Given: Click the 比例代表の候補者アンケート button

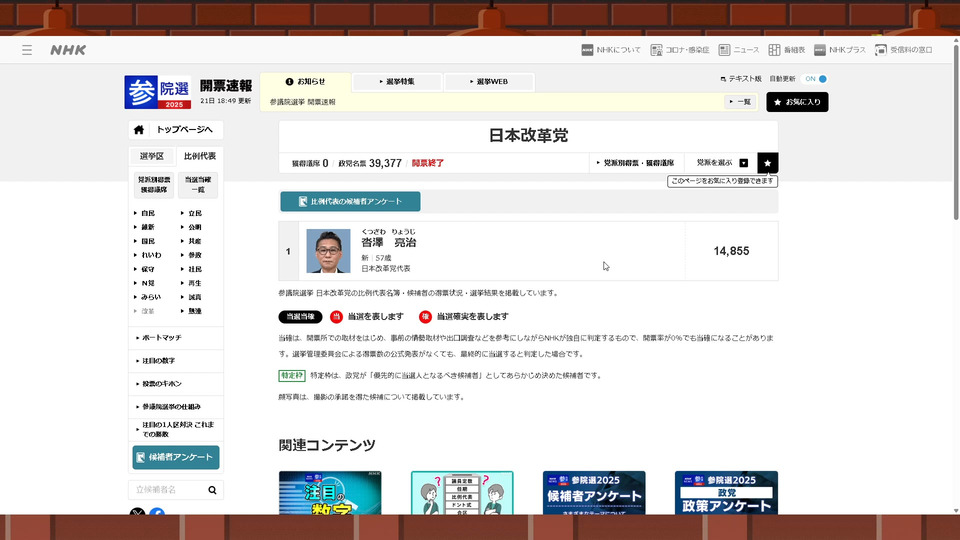Looking at the screenshot, I should coord(350,202).
